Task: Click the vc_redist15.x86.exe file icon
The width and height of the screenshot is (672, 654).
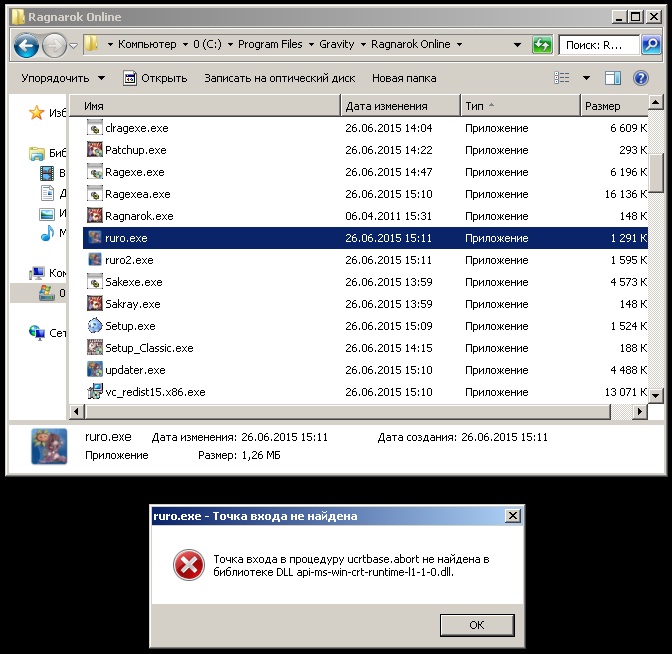Action: point(95,391)
